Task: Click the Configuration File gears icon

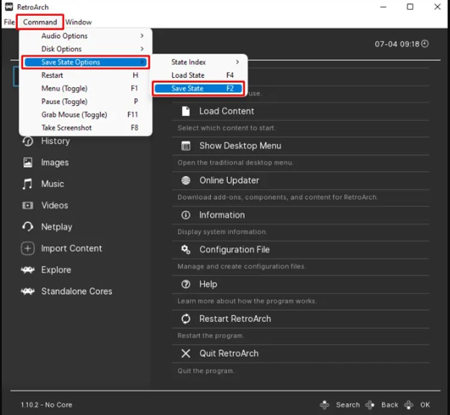Action: point(186,250)
